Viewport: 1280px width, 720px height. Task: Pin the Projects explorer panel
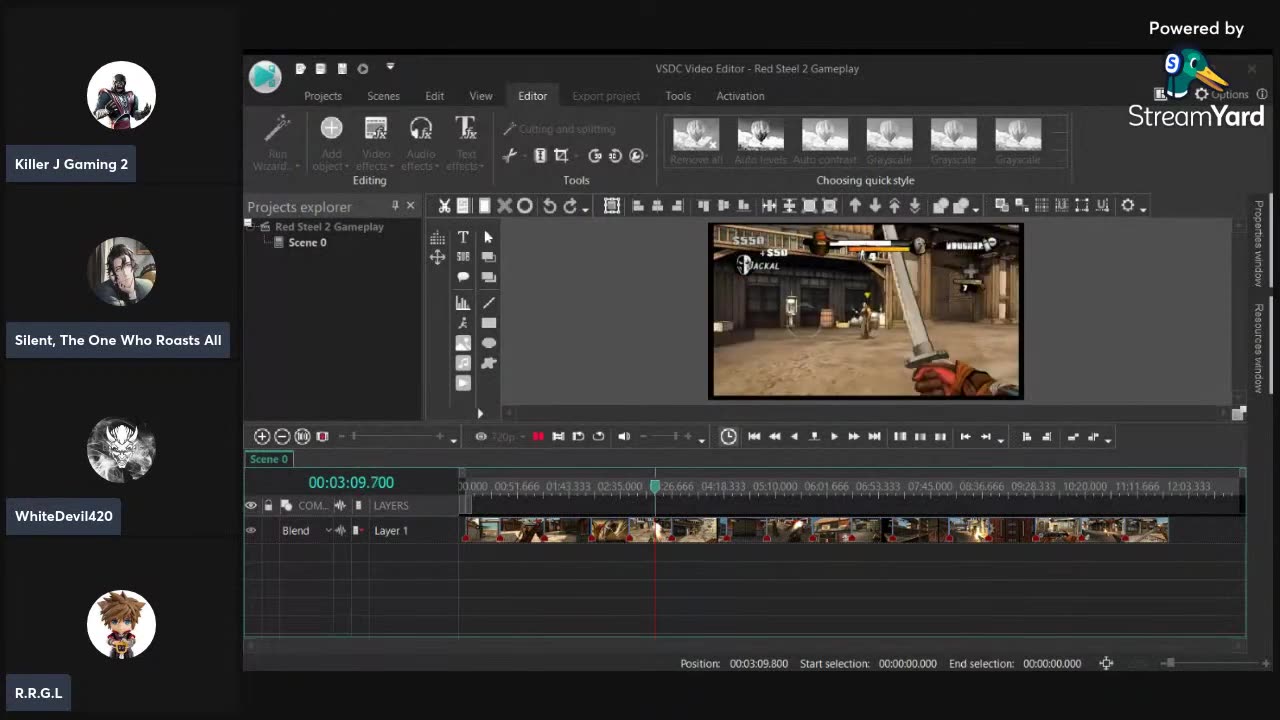(x=395, y=206)
